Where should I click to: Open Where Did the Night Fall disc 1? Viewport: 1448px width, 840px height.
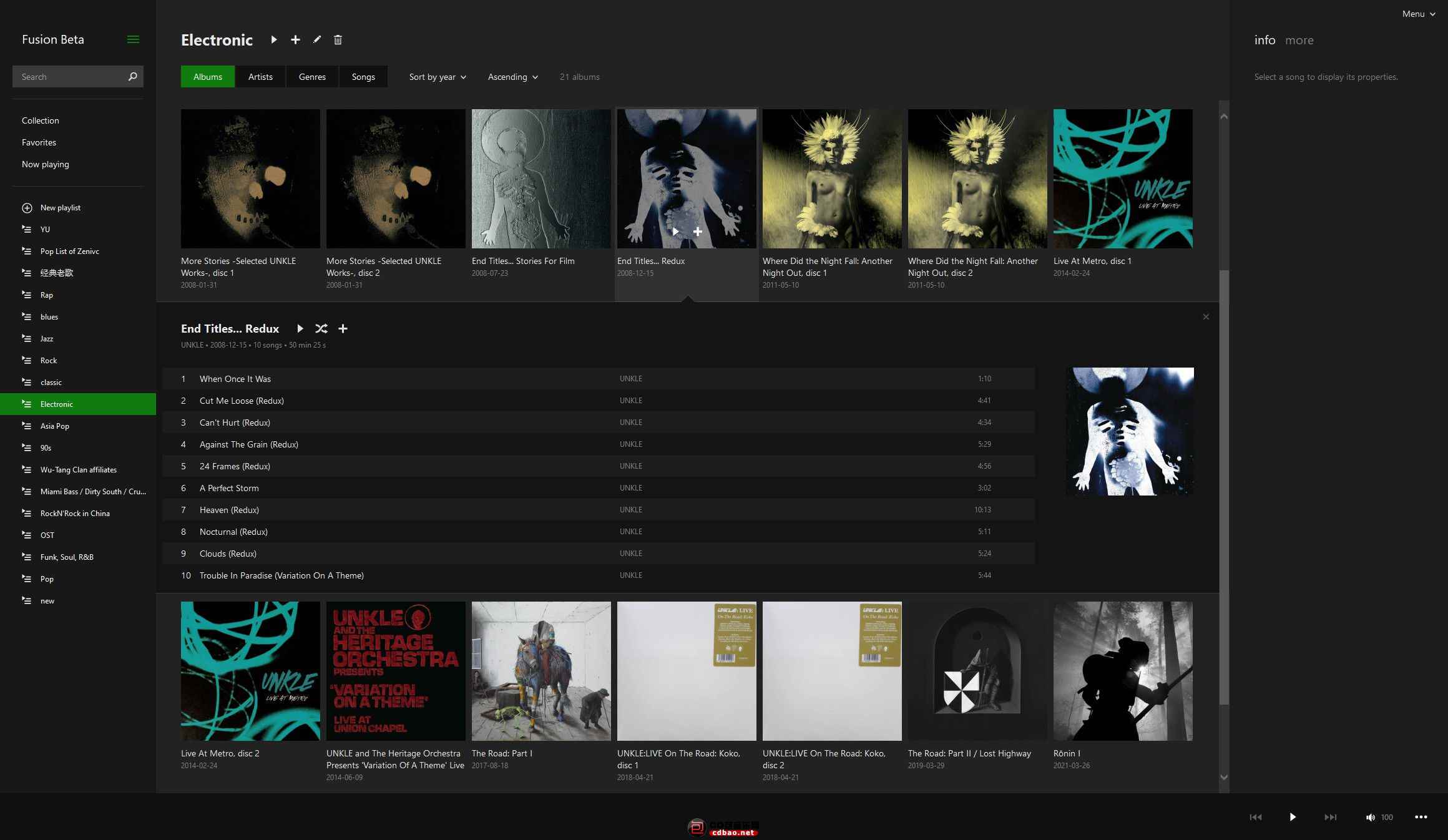pos(832,179)
